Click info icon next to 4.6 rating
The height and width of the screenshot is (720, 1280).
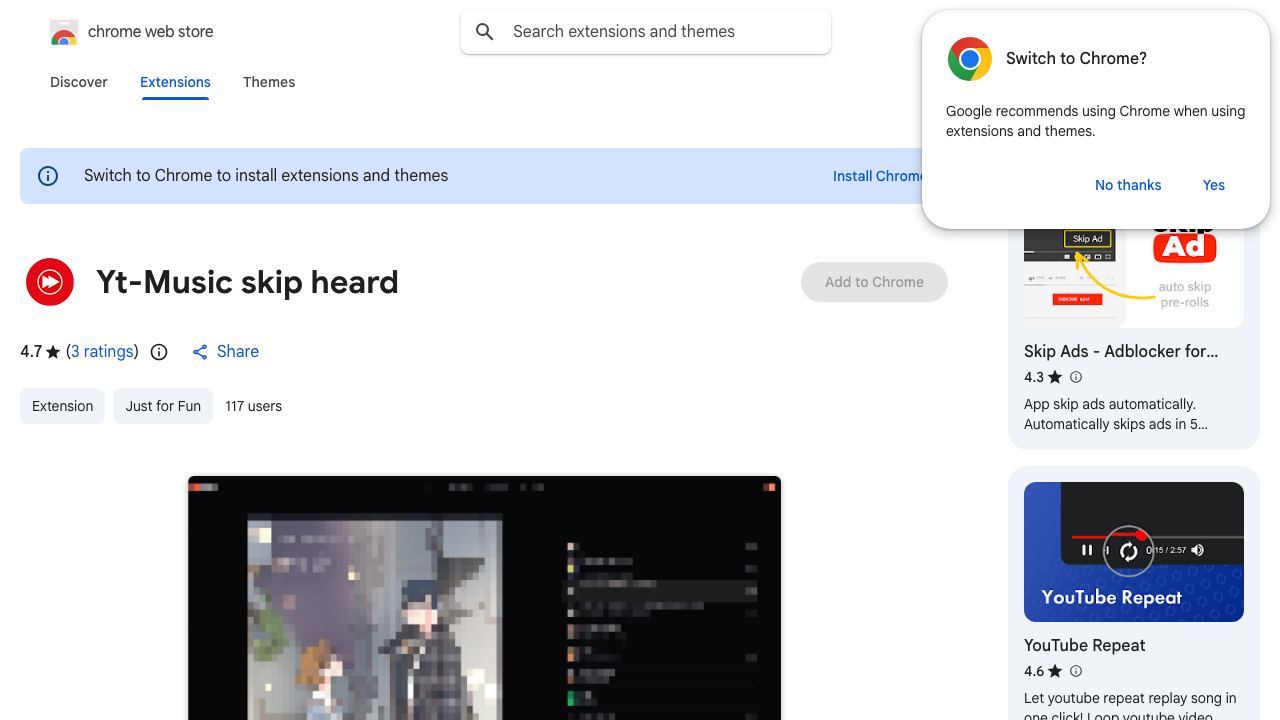point(1076,671)
